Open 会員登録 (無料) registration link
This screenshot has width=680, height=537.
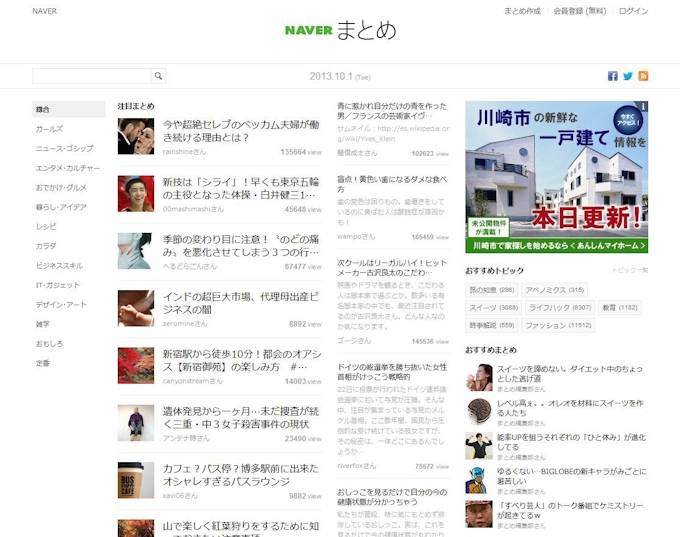[580, 11]
